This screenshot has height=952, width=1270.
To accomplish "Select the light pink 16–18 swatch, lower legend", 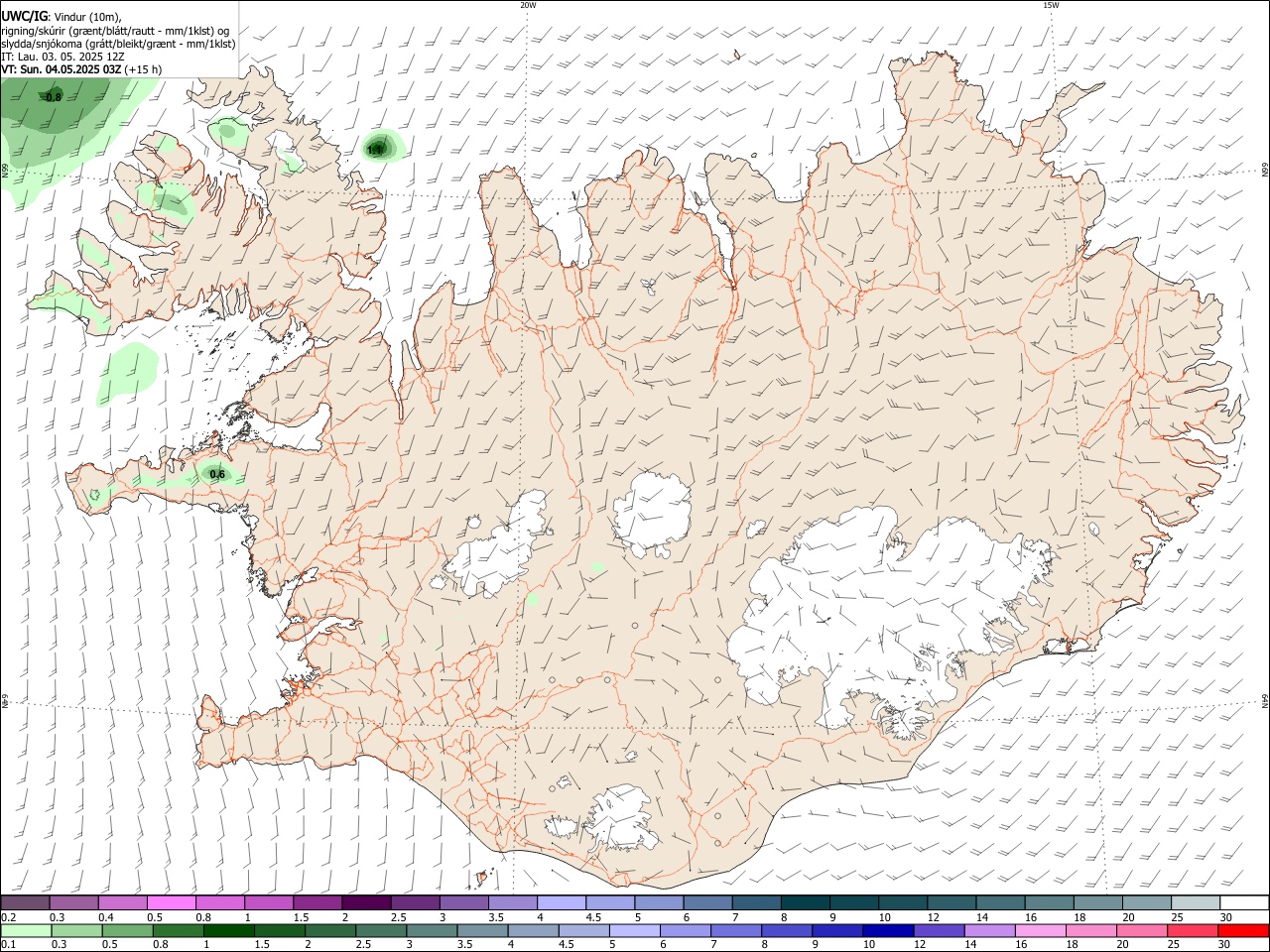I will 1041,930.
